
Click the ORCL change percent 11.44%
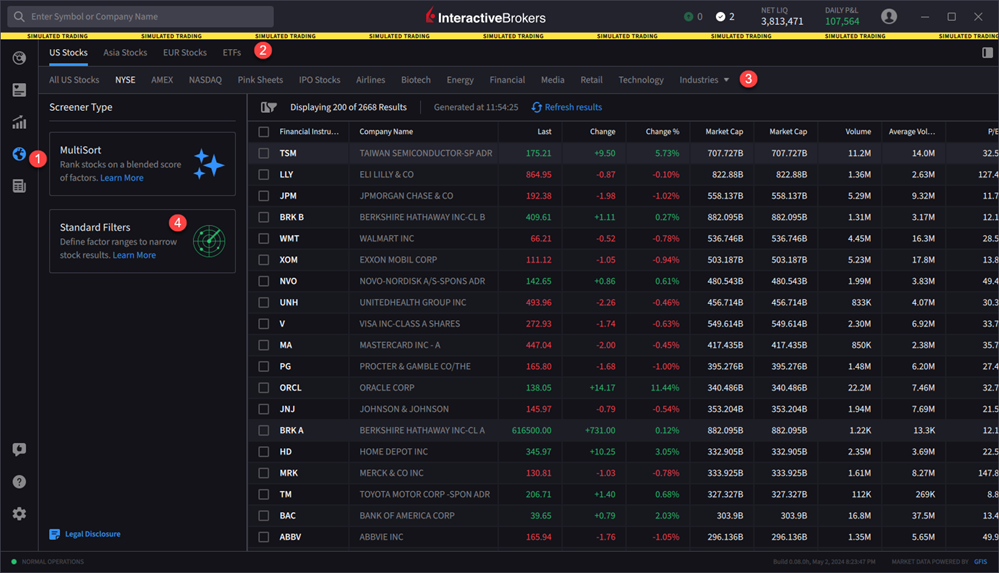click(x=665, y=388)
